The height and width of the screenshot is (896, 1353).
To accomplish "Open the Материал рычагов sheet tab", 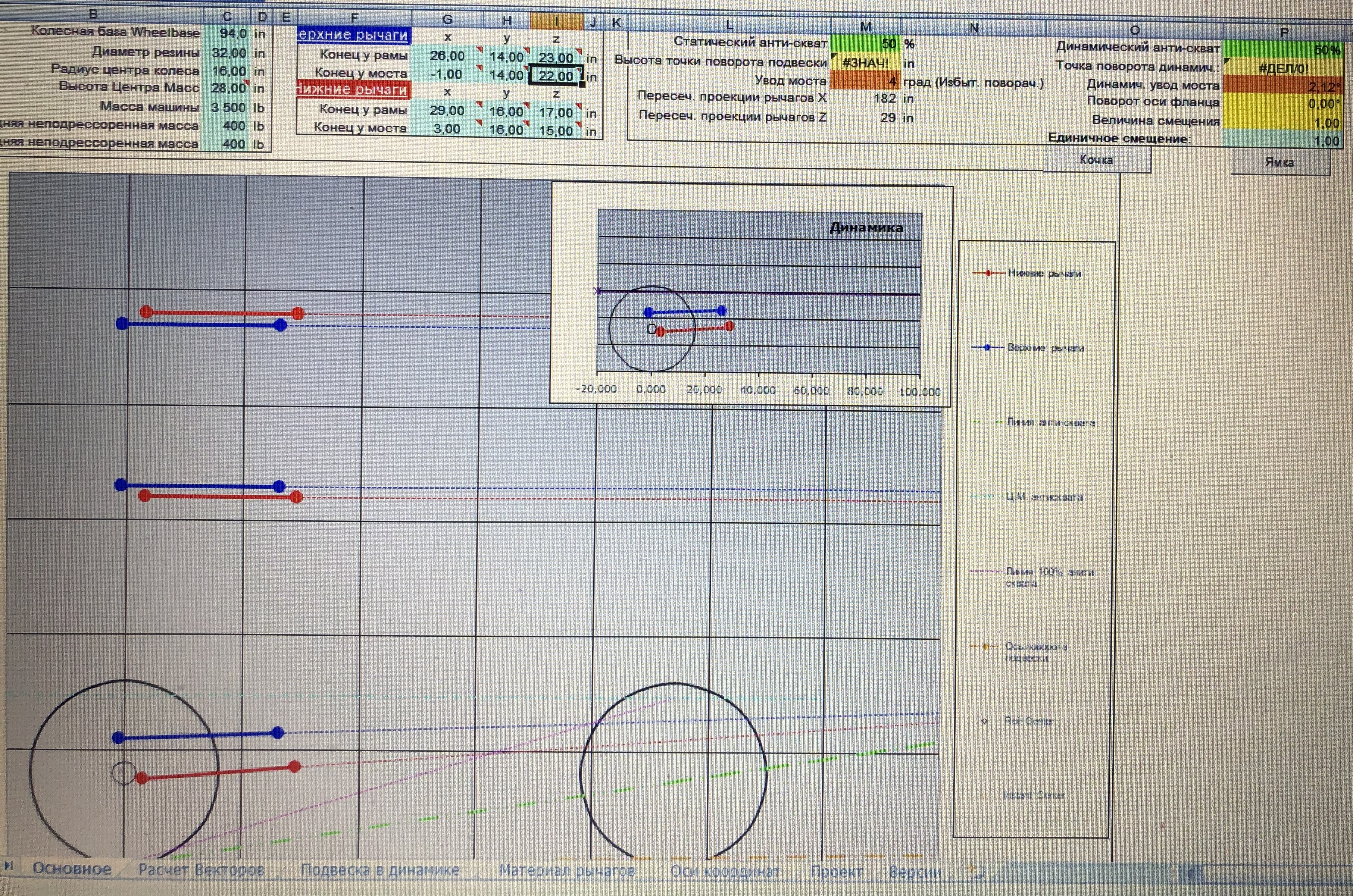I will coord(567,870).
